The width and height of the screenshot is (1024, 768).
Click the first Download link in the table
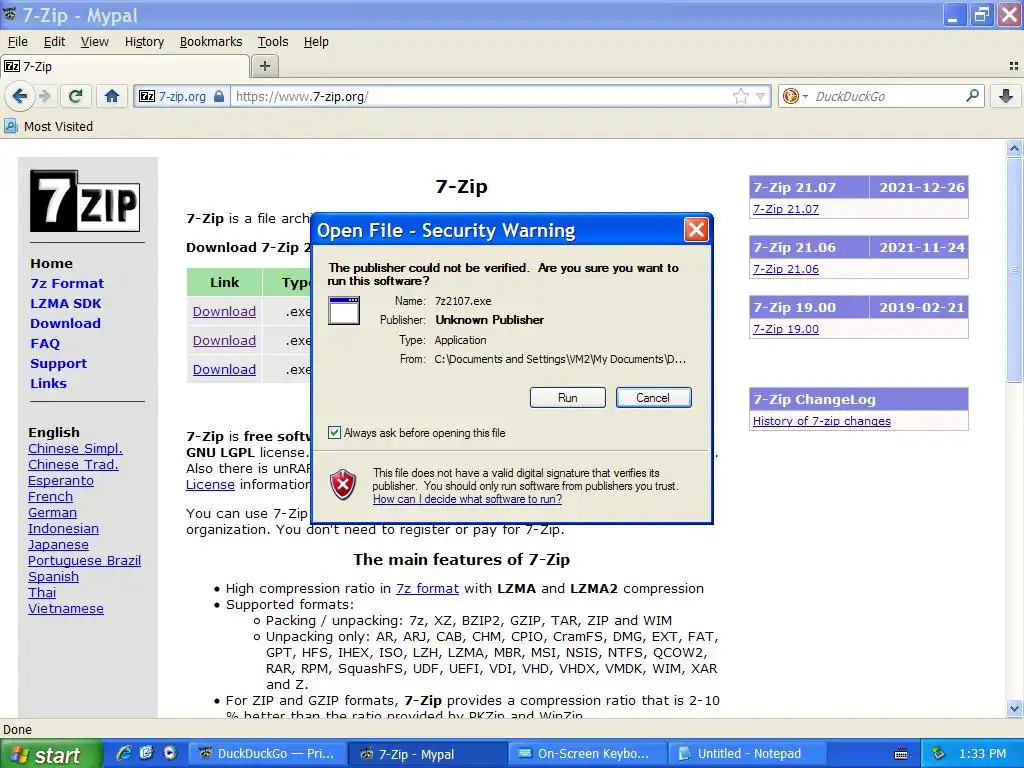click(224, 312)
